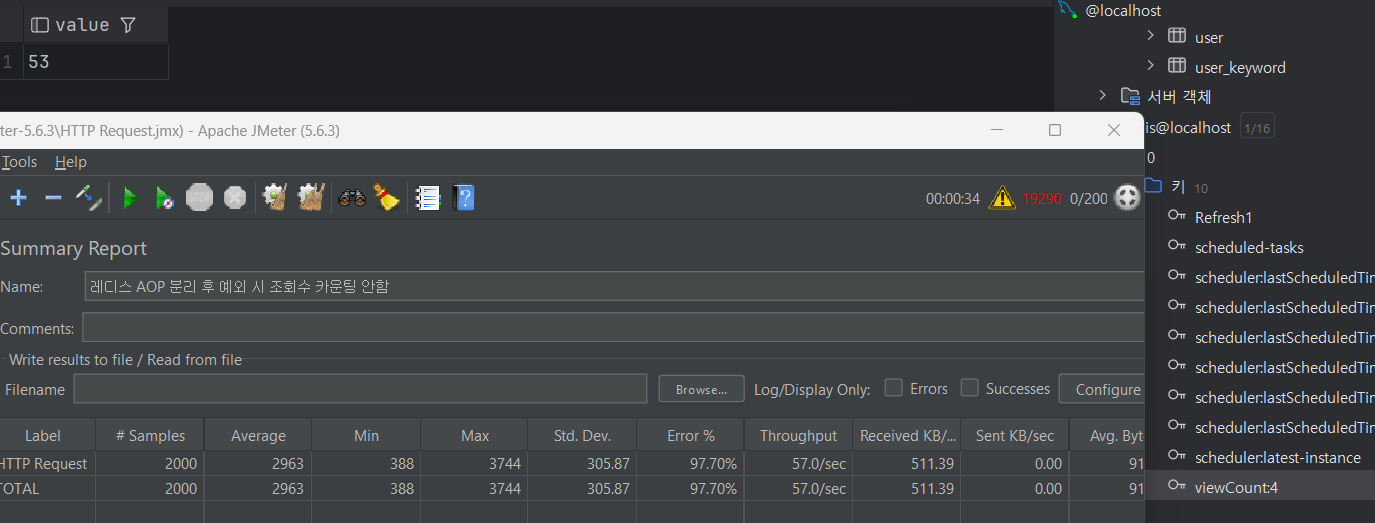Reset search with the yellow broom icon
This screenshot has width=1375, height=523.
click(386, 198)
